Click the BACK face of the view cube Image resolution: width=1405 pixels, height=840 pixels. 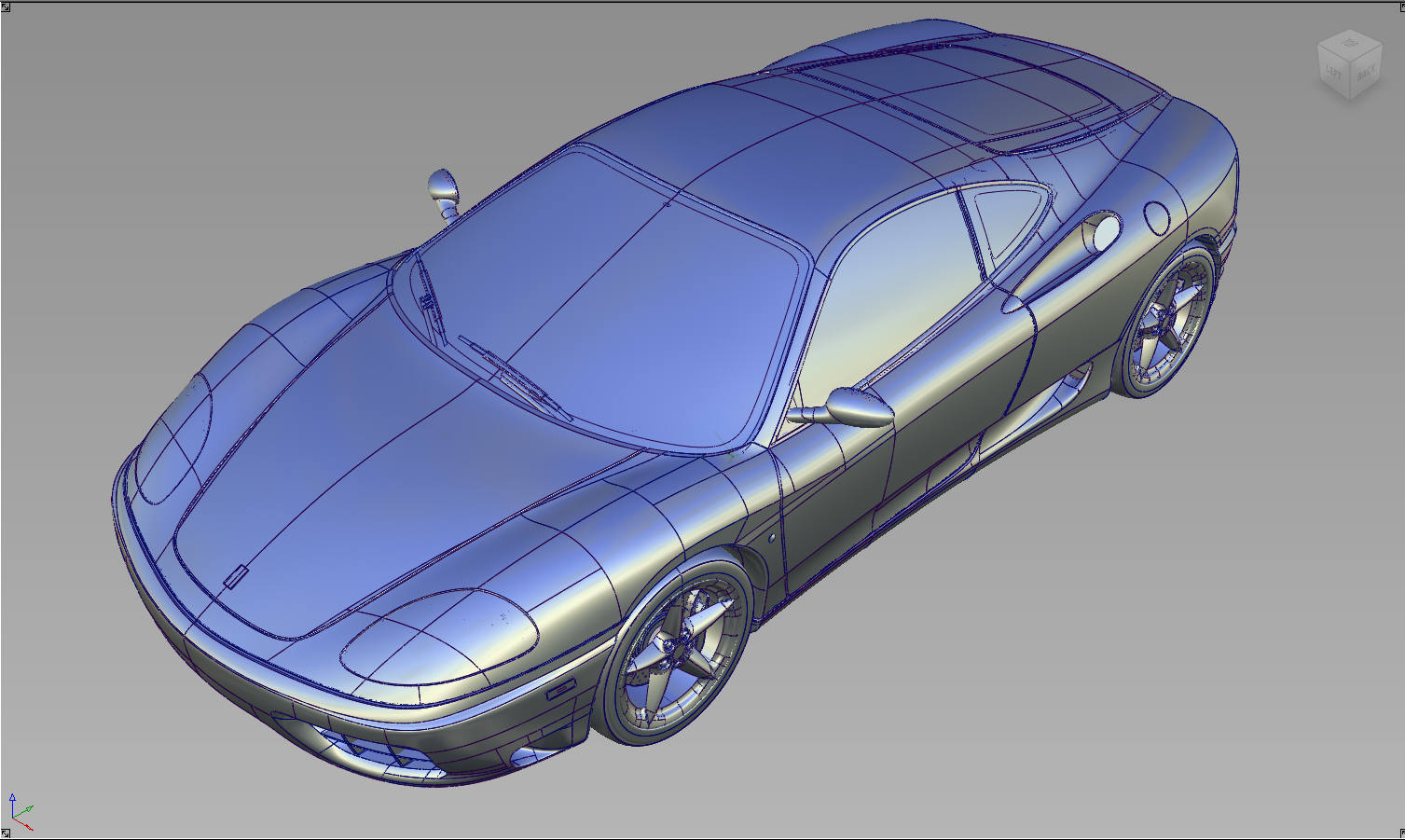click(1367, 71)
